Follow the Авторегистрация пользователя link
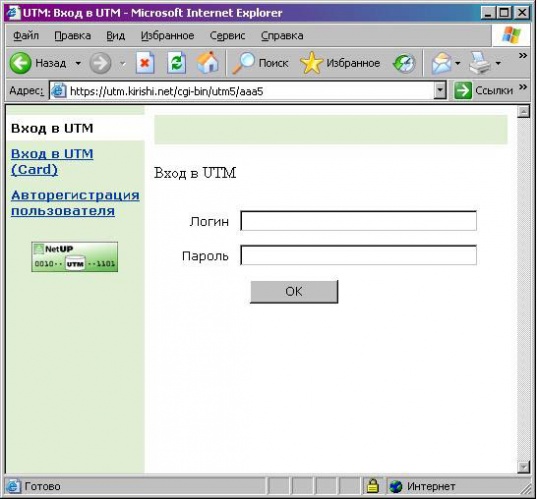 pyautogui.click(x=75, y=203)
